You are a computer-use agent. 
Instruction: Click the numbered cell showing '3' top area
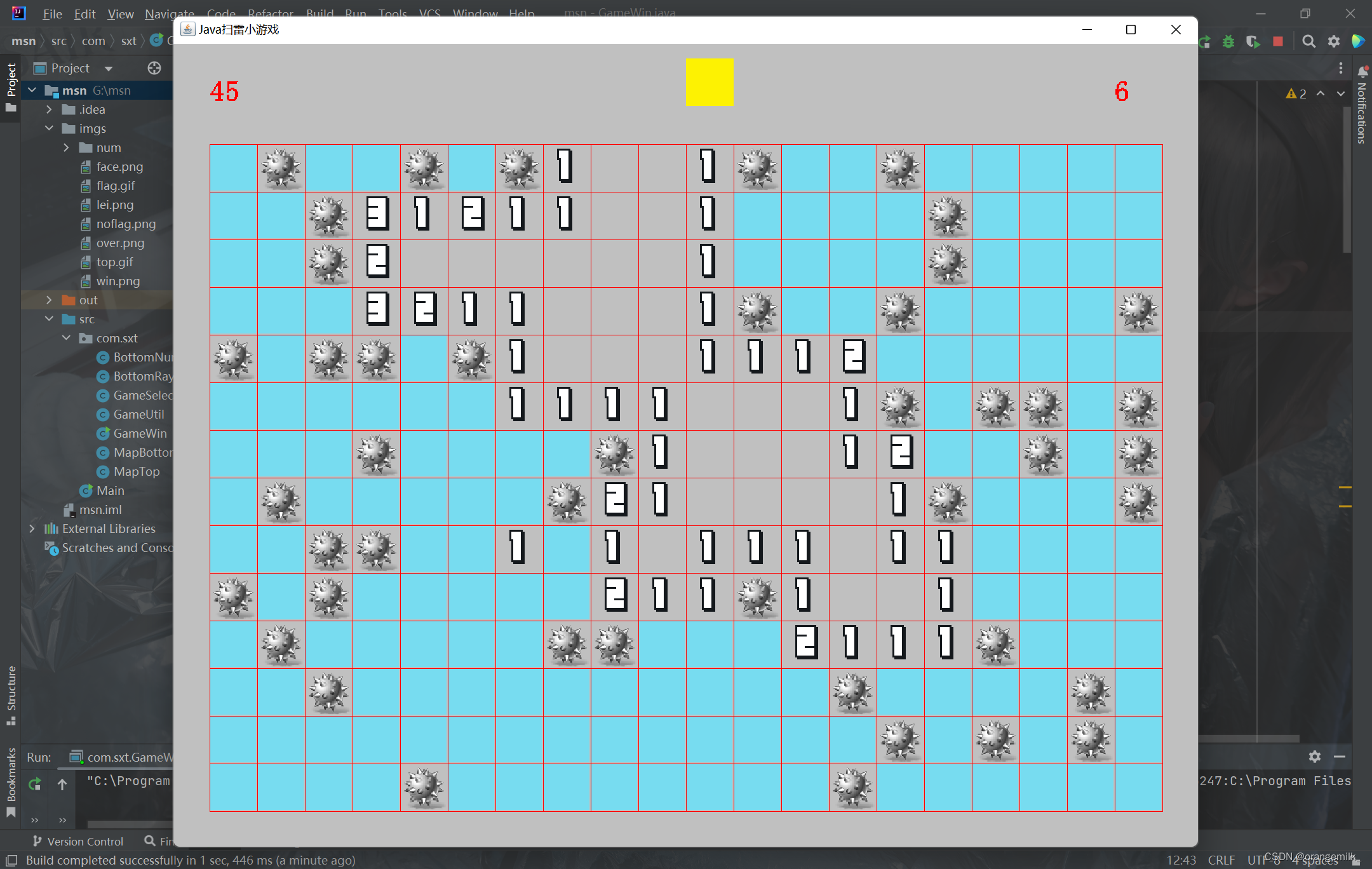coord(375,212)
